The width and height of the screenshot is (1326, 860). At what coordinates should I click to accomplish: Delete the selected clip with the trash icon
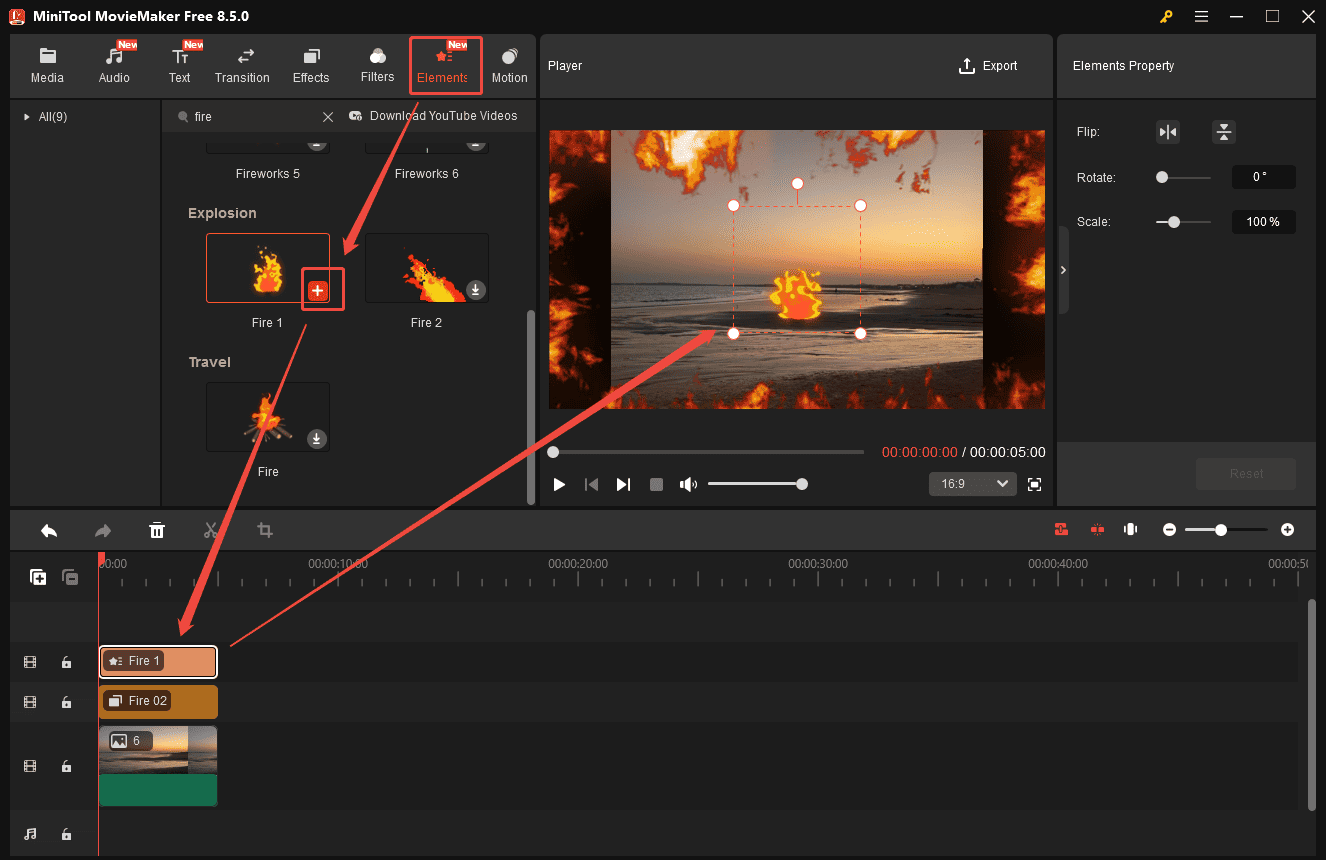[x=157, y=530]
